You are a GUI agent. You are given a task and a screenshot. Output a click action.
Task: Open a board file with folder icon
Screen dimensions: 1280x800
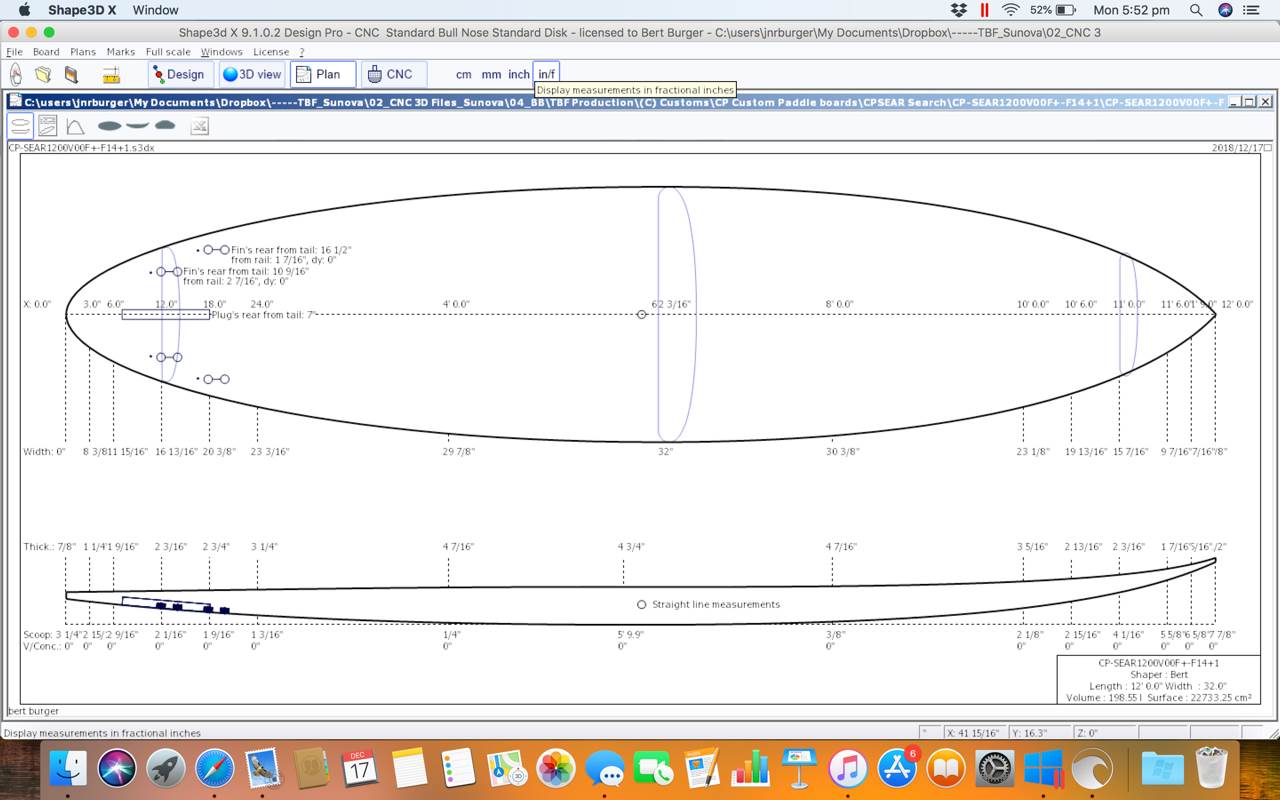click(43, 74)
